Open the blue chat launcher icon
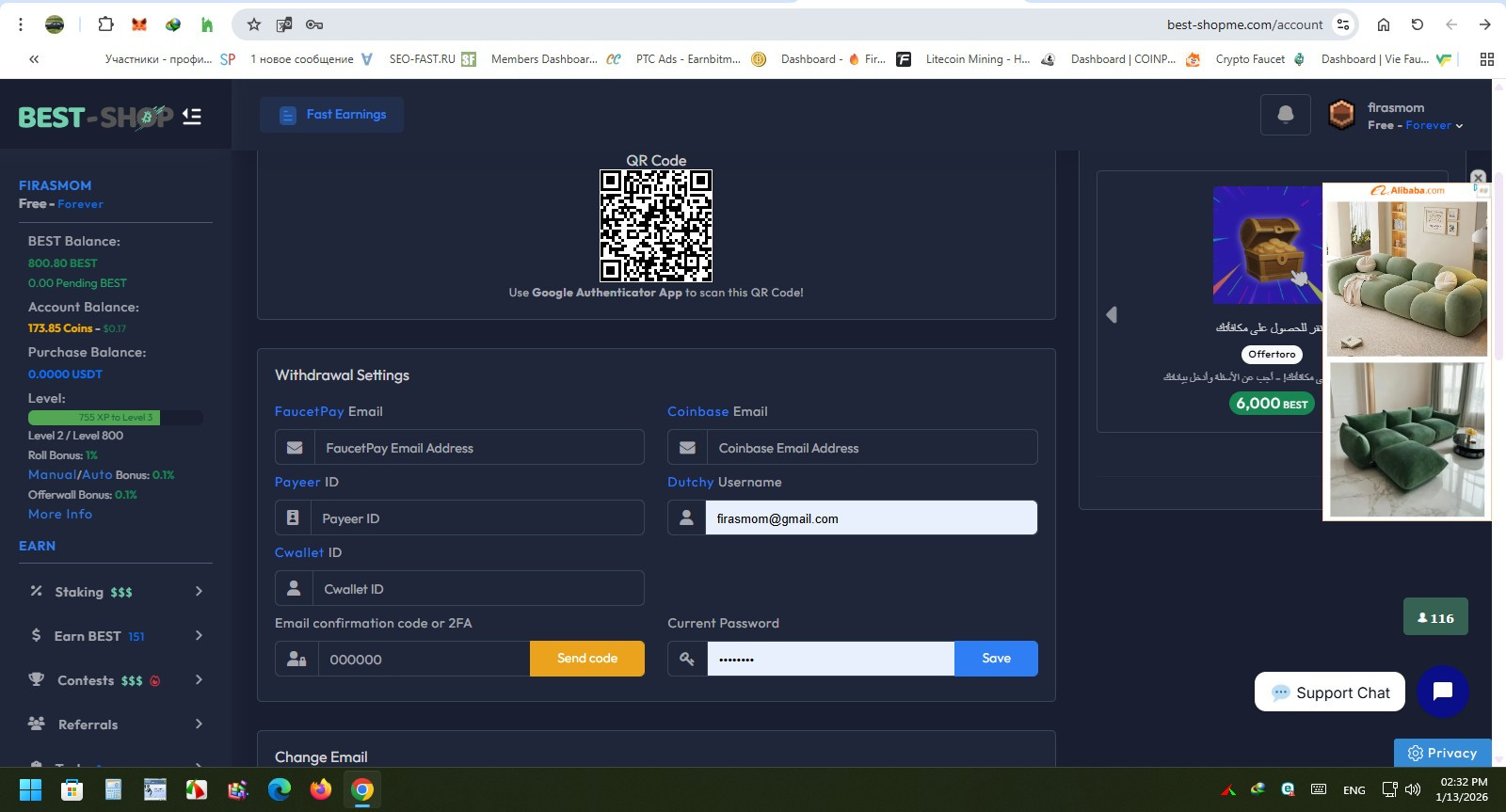The width and height of the screenshot is (1506, 812). pyautogui.click(x=1443, y=692)
